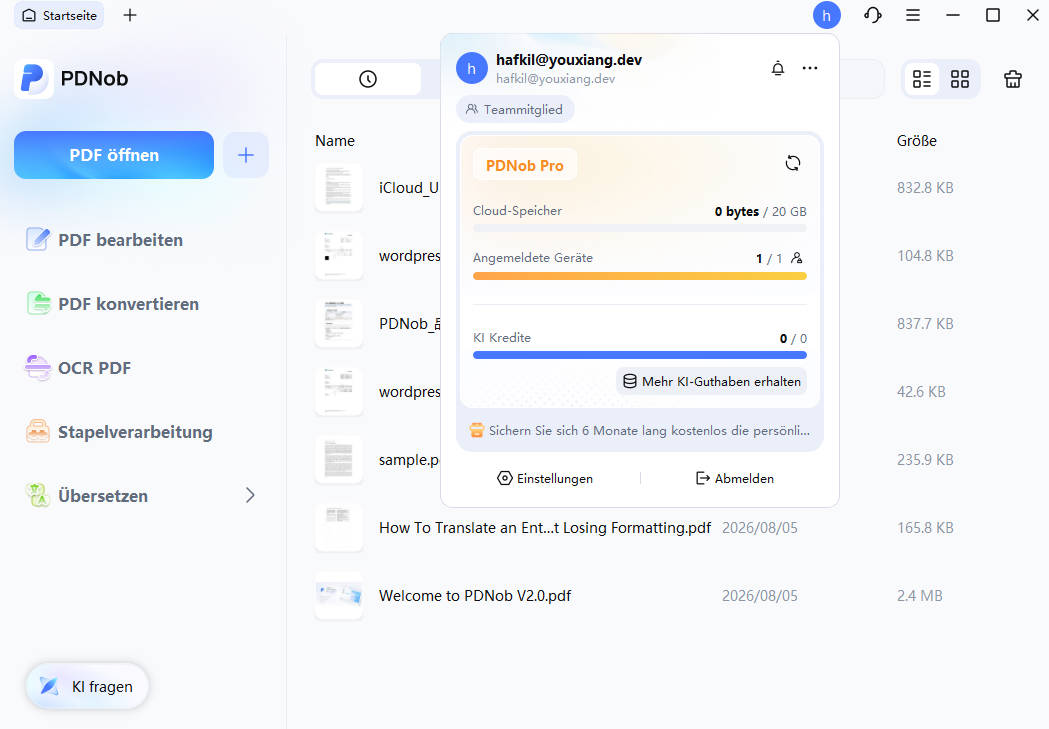
Task: Click the iCloud_U file thumbnail
Action: click(x=339, y=188)
